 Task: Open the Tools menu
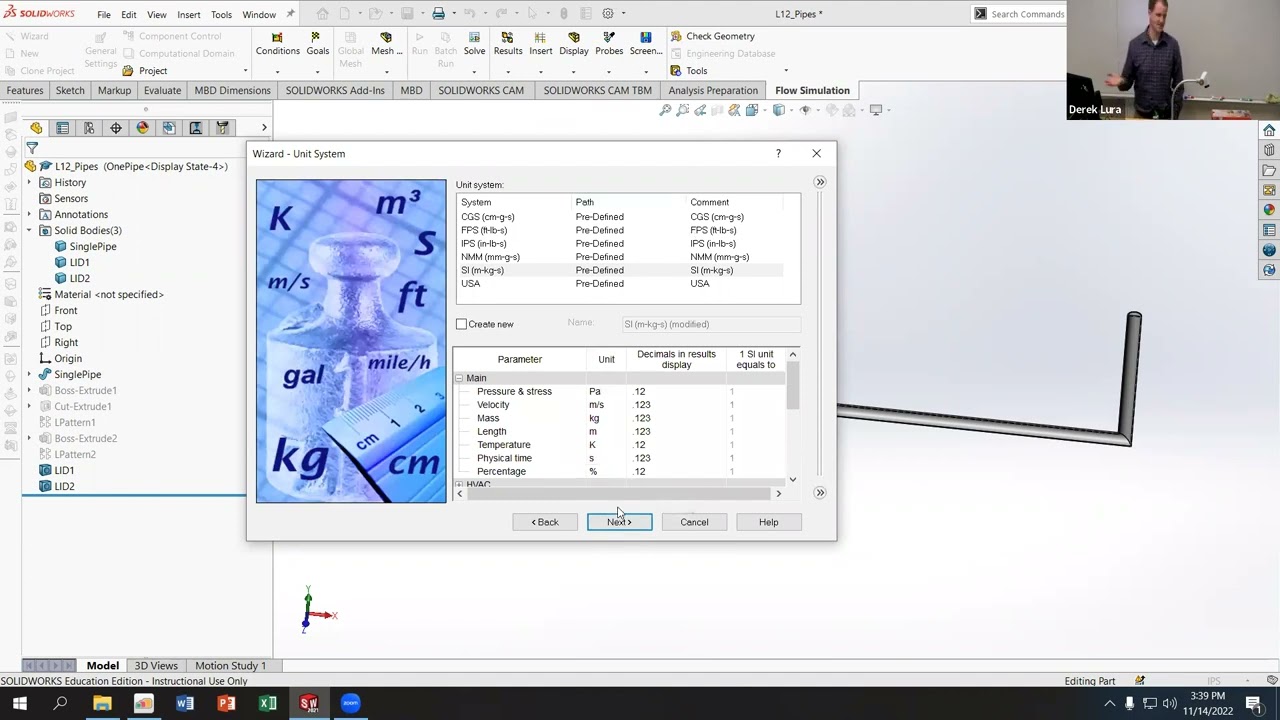(221, 15)
